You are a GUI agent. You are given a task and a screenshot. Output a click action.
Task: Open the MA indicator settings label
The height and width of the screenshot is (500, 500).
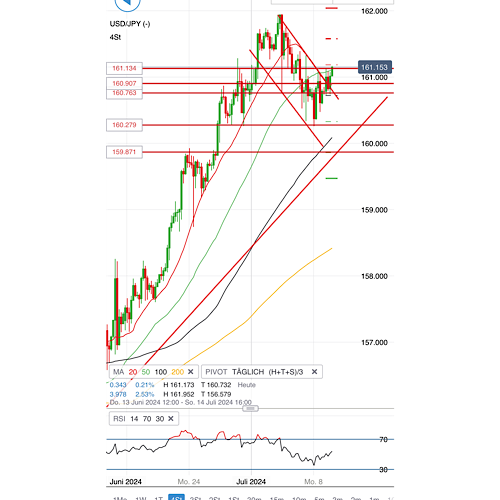click(x=119, y=372)
